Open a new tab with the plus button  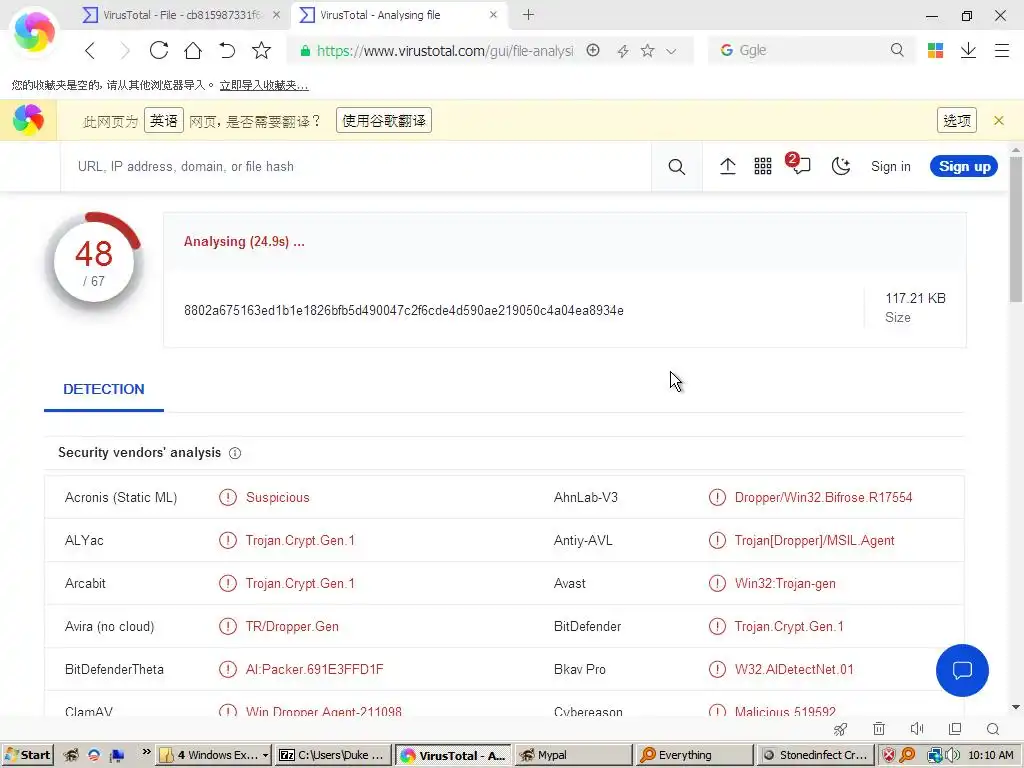(528, 14)
